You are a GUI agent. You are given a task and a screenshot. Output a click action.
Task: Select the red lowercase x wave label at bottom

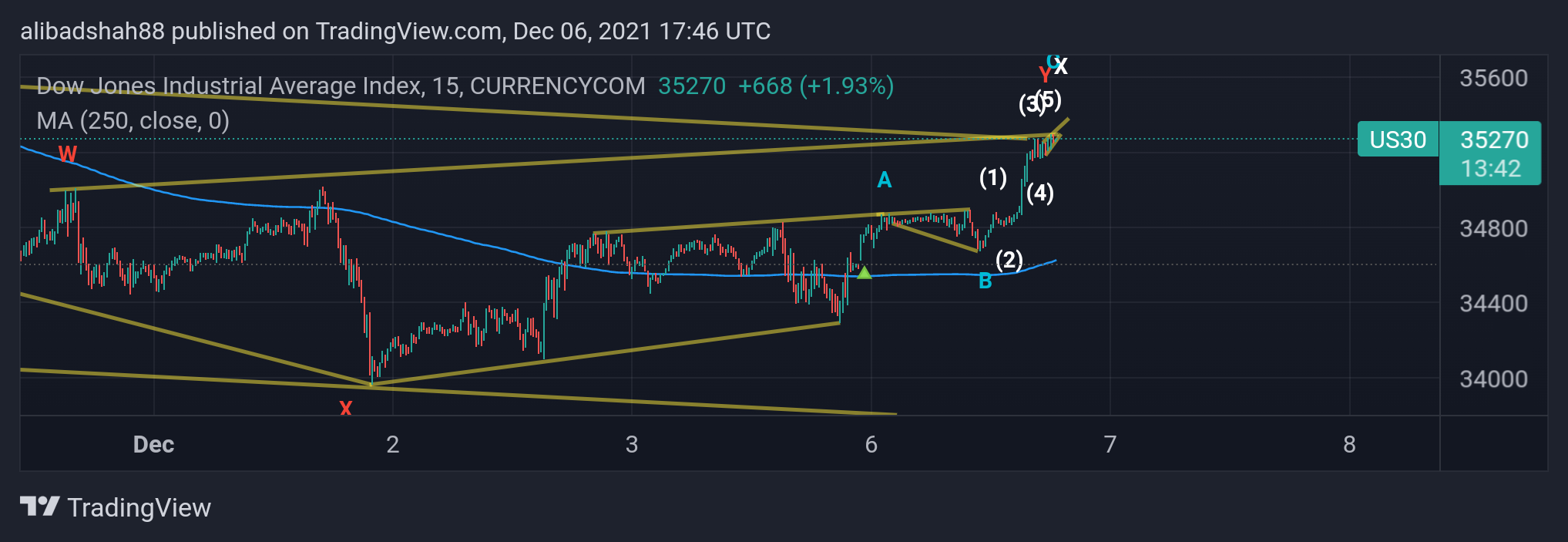click(x=345, y=408)
